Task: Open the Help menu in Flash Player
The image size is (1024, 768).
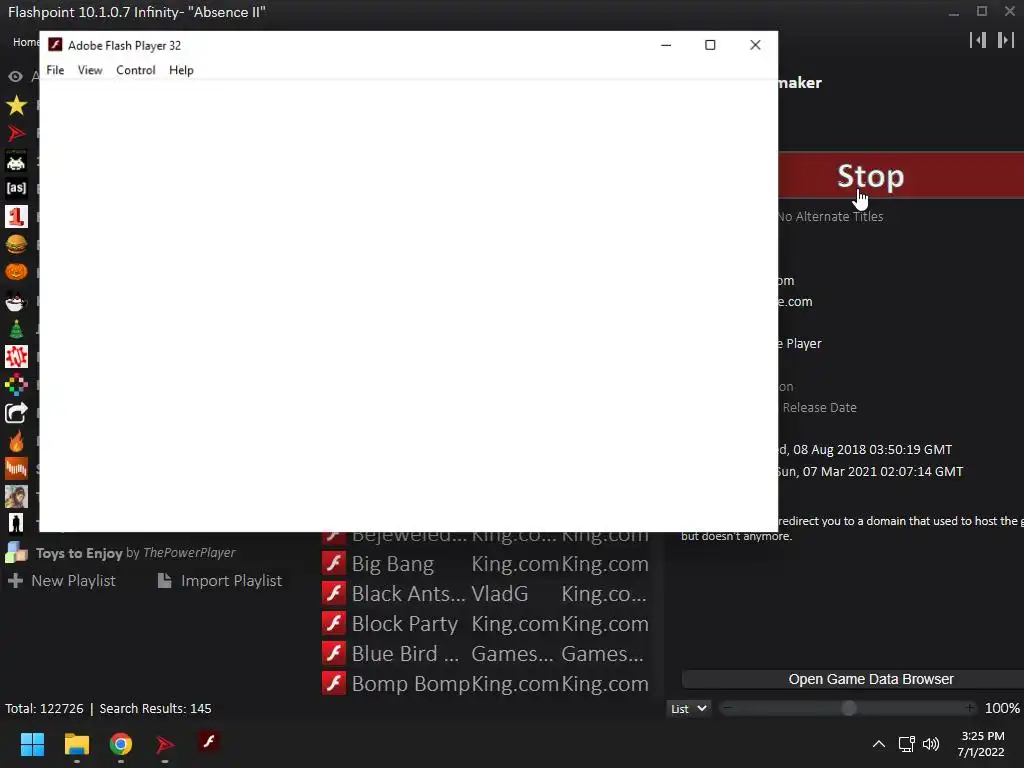Action: [x=181, y=70]
